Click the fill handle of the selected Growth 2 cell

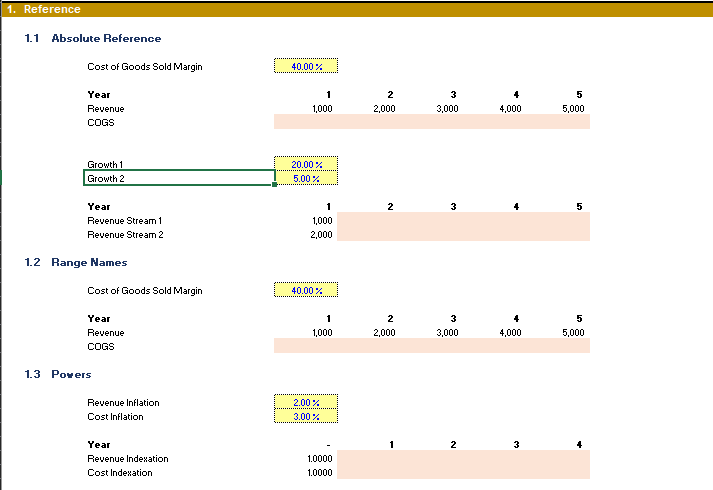(x=274, y=185)
